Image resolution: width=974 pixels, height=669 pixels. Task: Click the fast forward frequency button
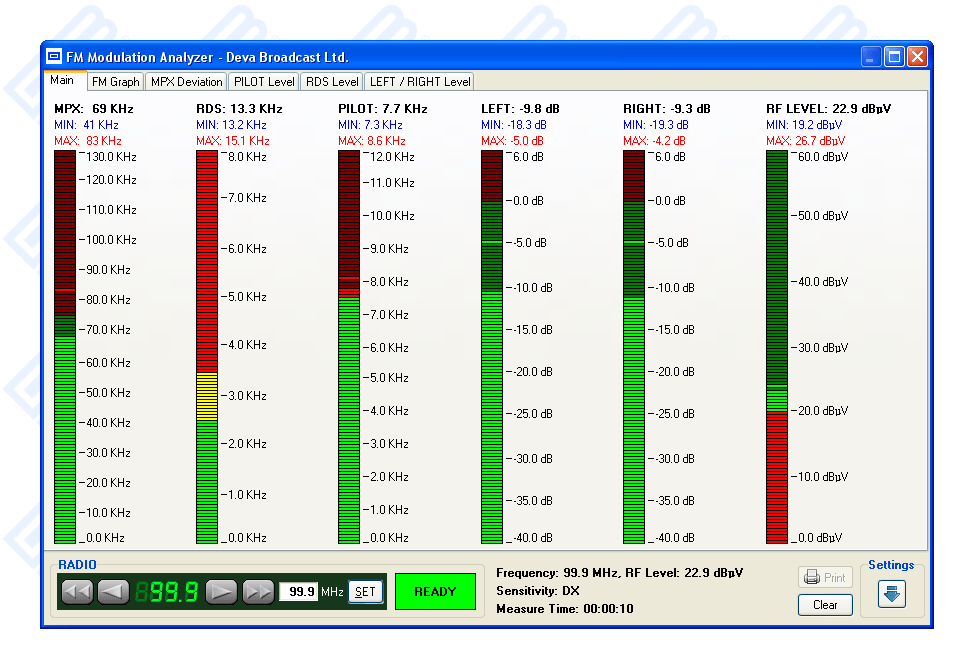click(x=258, y=592)
